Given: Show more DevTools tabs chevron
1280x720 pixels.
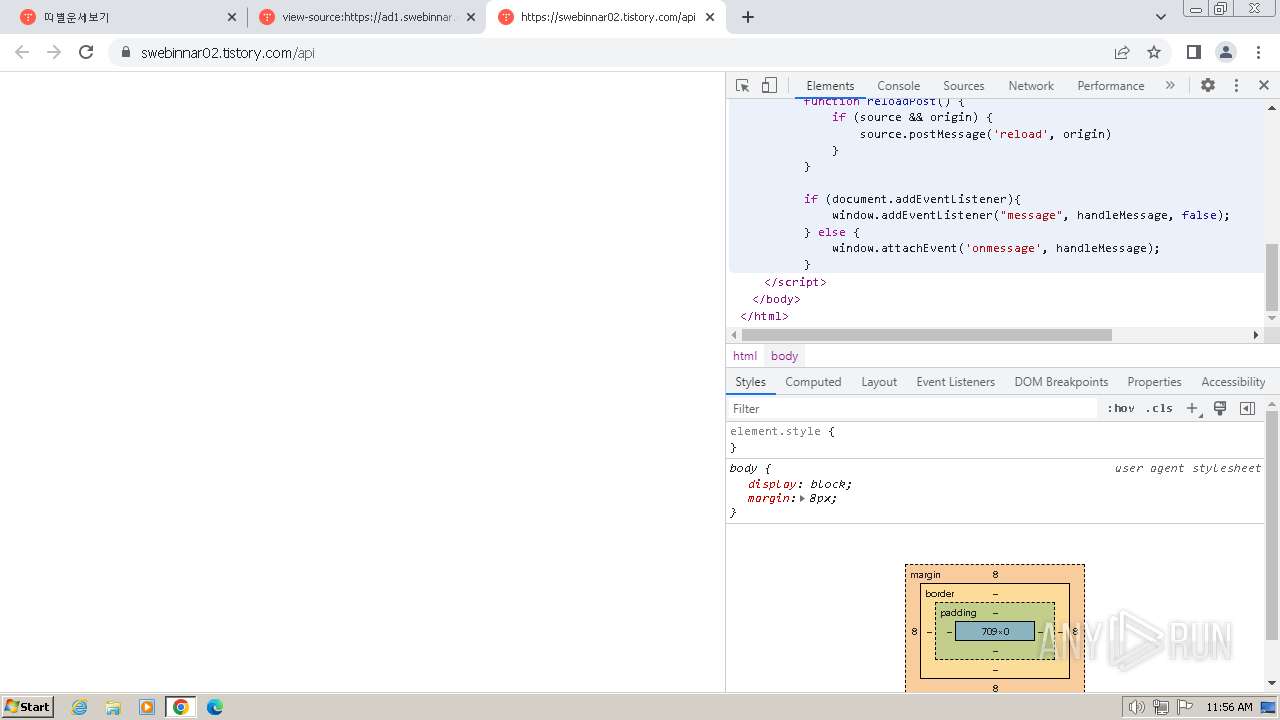Looking at the screenshot, I should point(1170,86).
